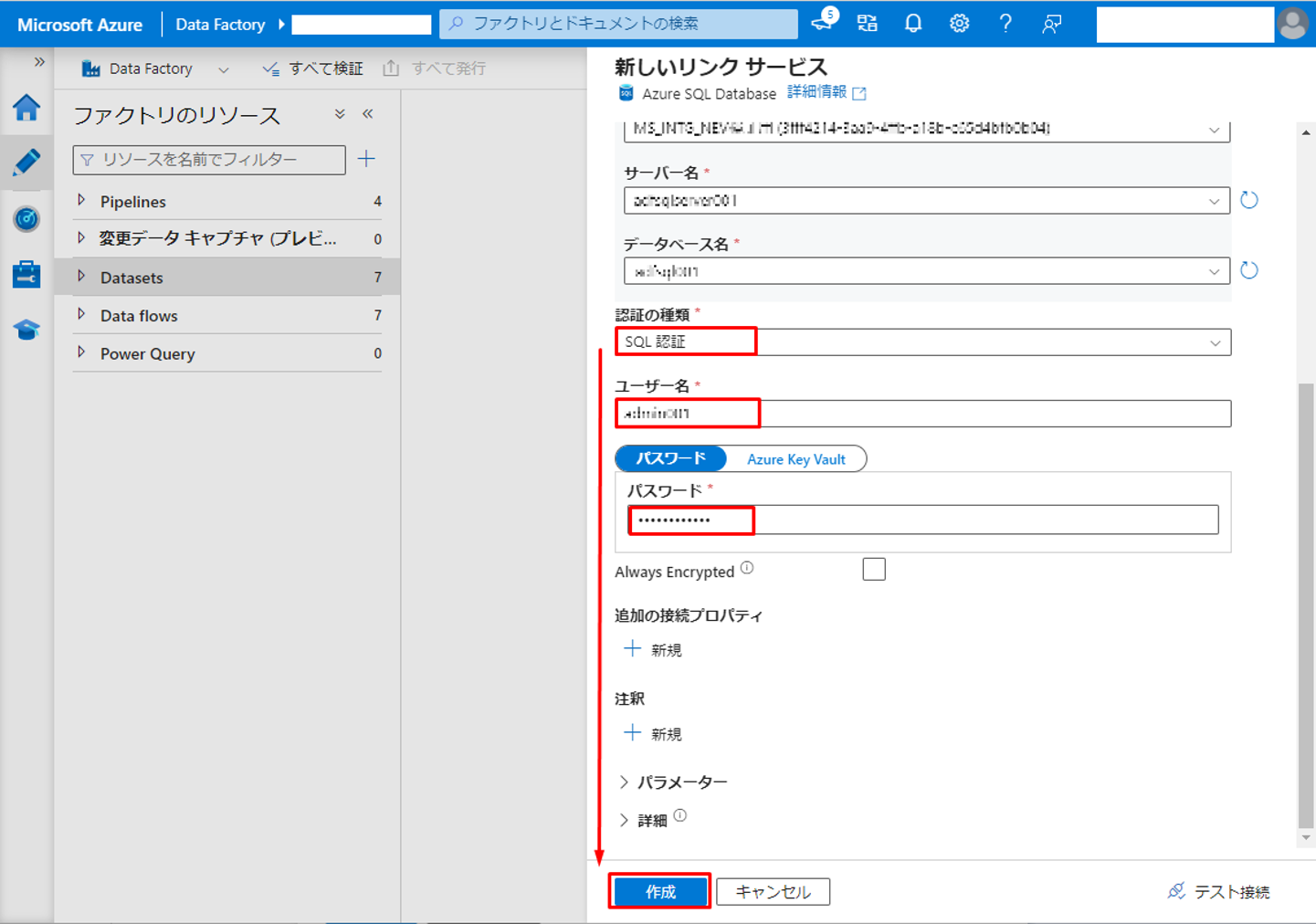This screenshot has width=1316, height=924.
Task: Add a new resource with plus icon
Action: pos(366,159)
